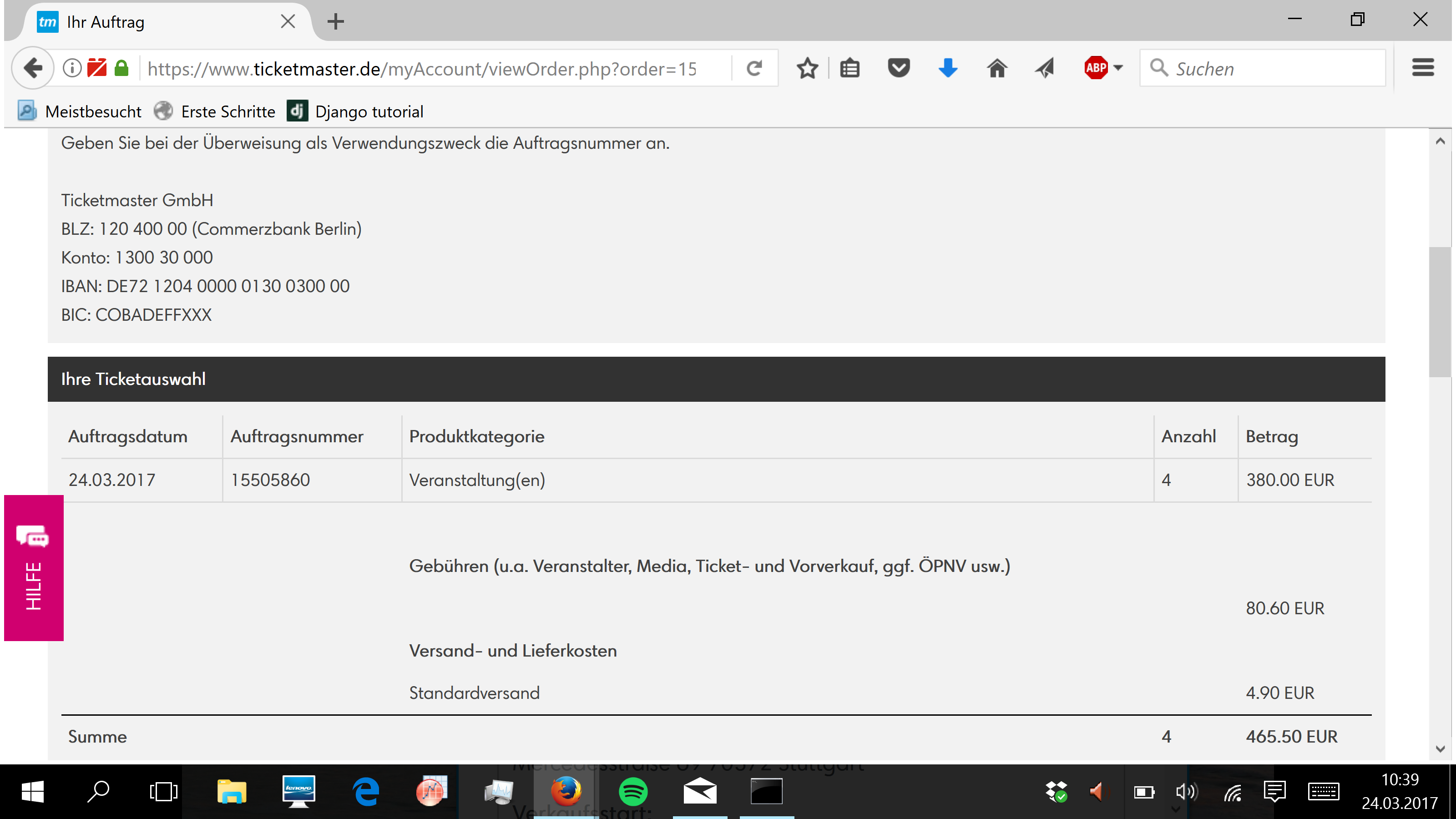Open a new browser tab
The height and width of the screenshot is (819, 1456).
(x=336, y=21)
